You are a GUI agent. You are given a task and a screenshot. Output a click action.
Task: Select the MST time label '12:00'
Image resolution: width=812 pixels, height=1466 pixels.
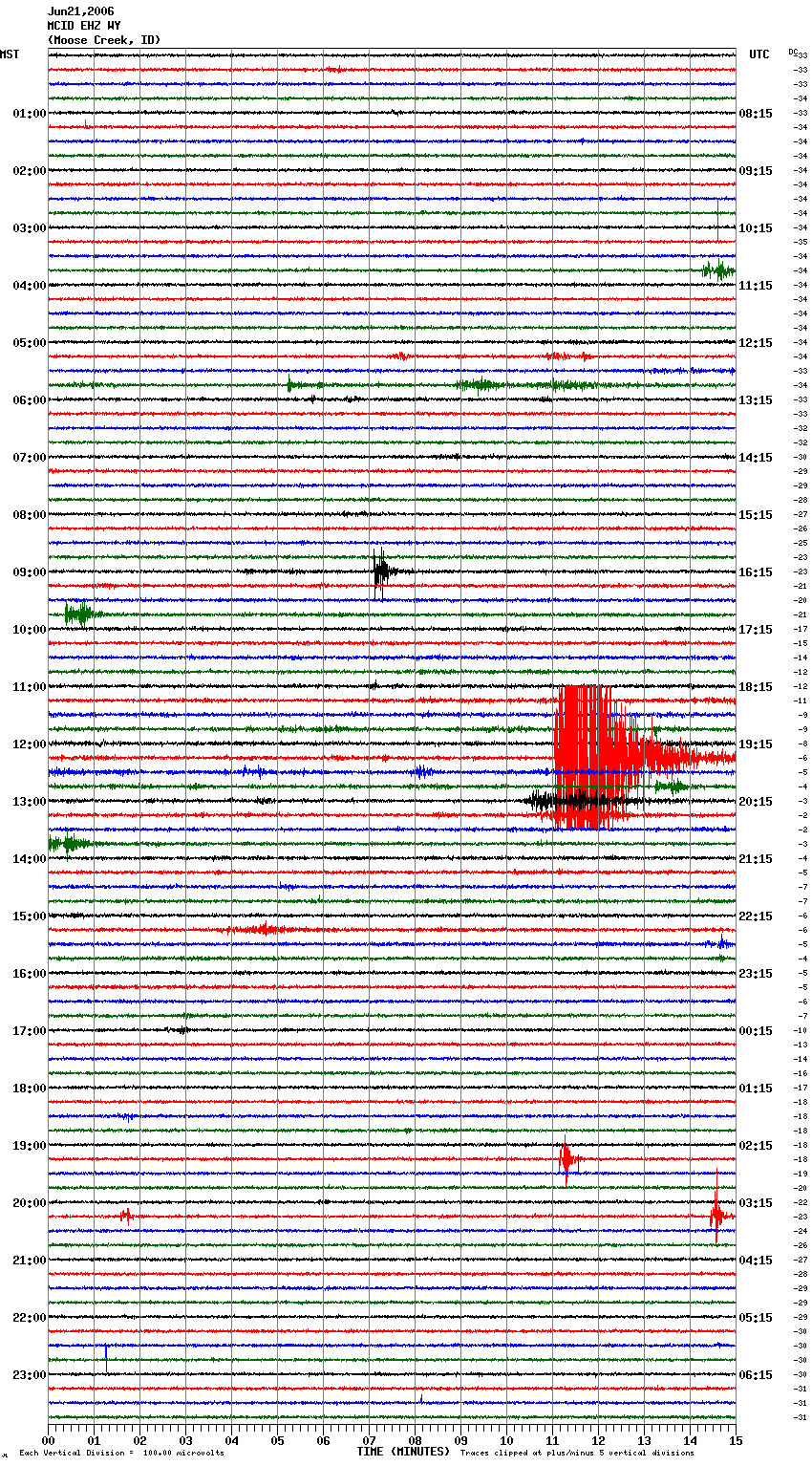[30, 744]
